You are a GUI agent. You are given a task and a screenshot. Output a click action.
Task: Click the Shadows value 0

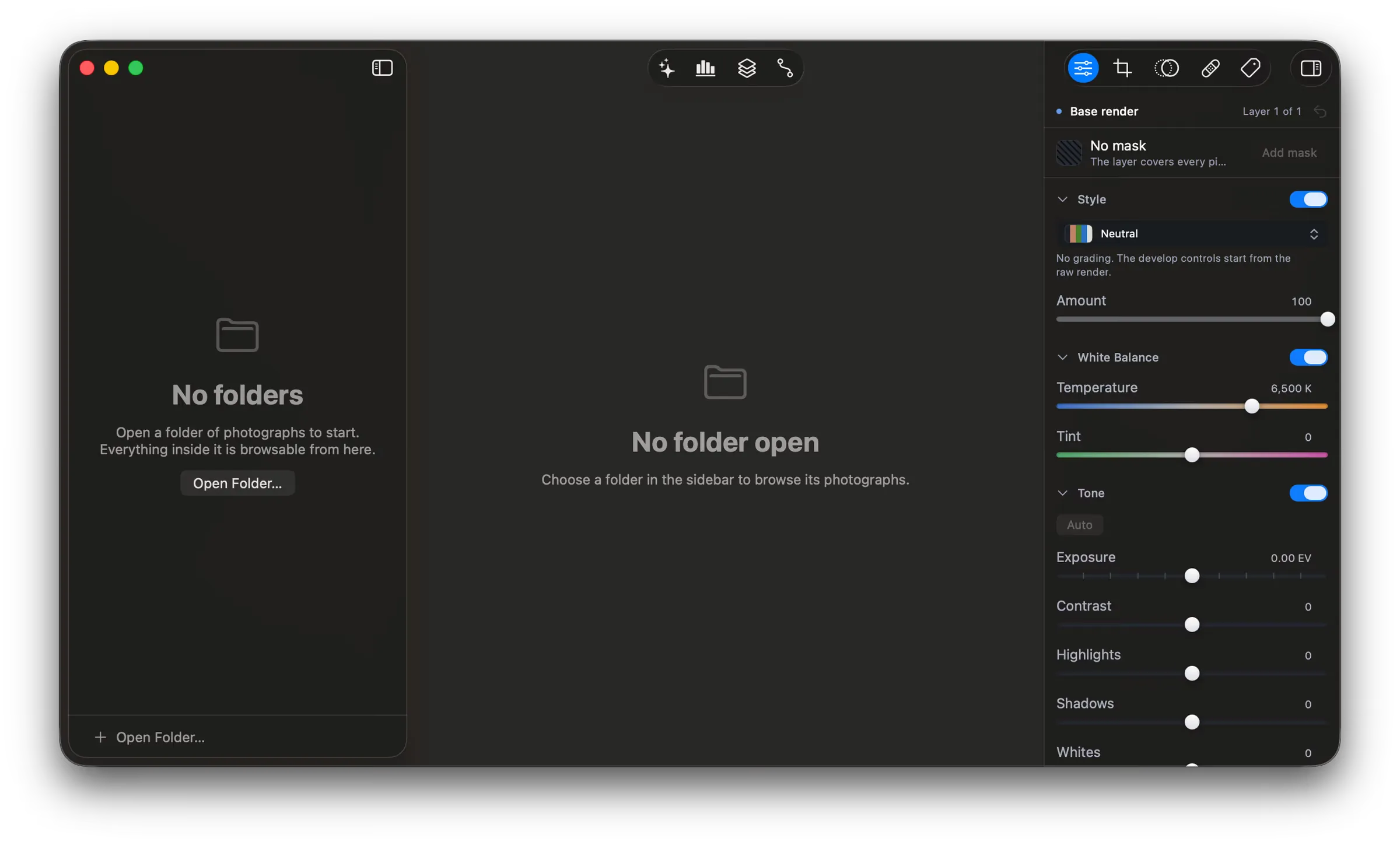(x=1308, y=704)
